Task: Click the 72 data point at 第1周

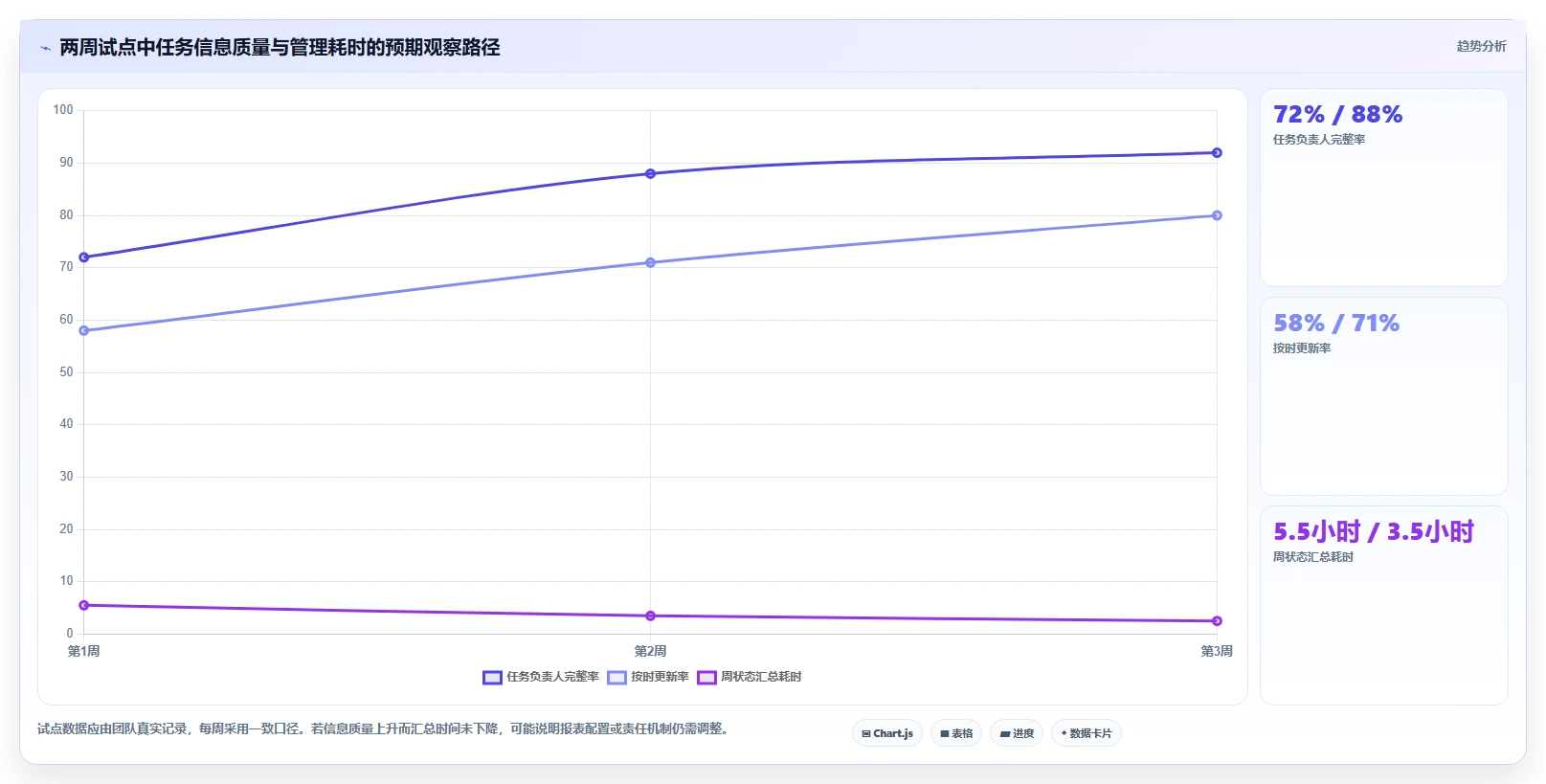Action: (84, 258)
